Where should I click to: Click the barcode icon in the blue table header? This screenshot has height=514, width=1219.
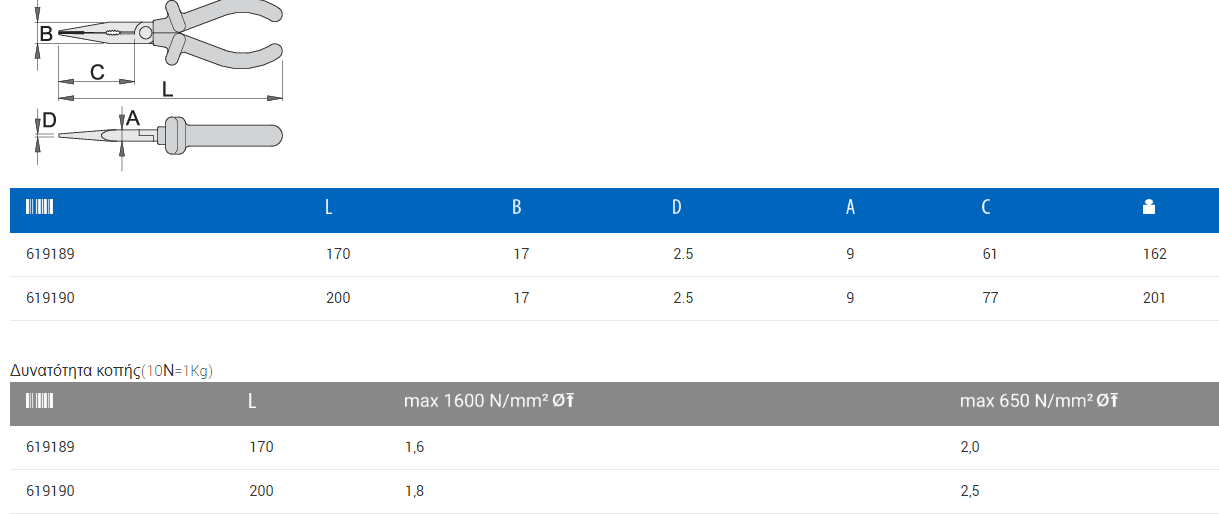(39, 207)
